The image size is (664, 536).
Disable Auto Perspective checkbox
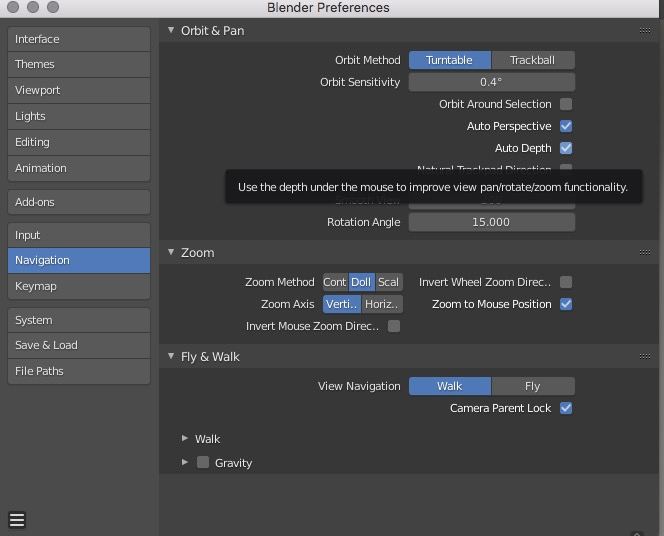[x=566, y=126]
